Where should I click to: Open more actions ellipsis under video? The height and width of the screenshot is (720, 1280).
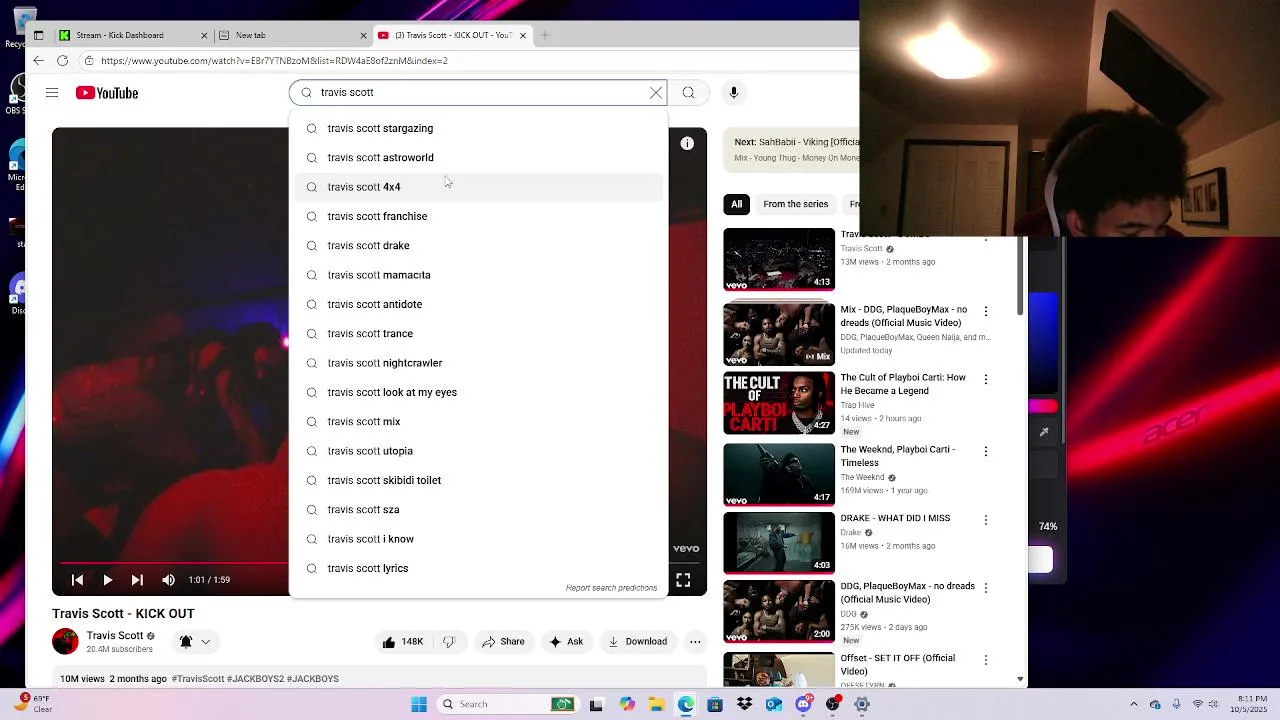[x=695, y=642]
